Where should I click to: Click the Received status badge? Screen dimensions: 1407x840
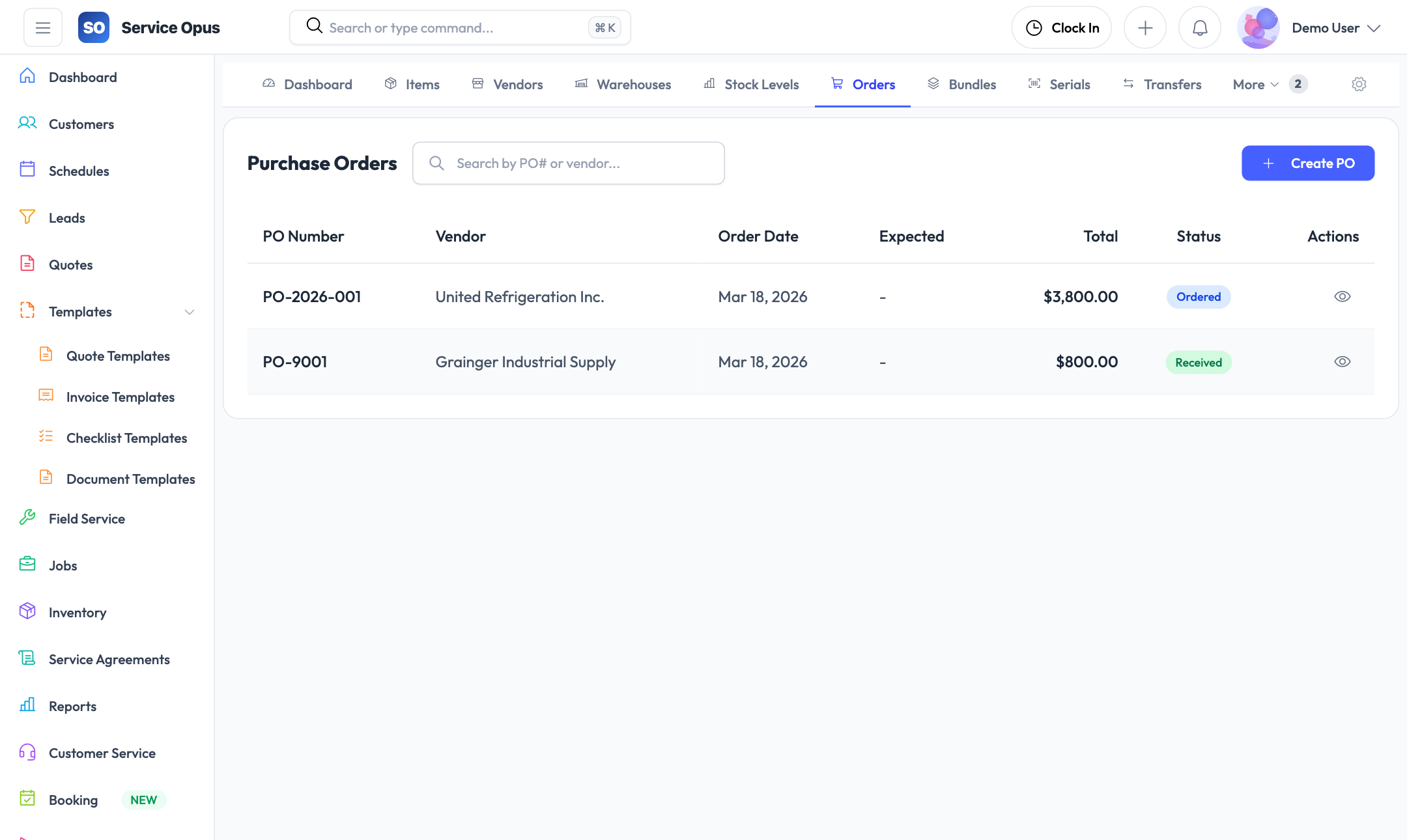pos(1198,362)
